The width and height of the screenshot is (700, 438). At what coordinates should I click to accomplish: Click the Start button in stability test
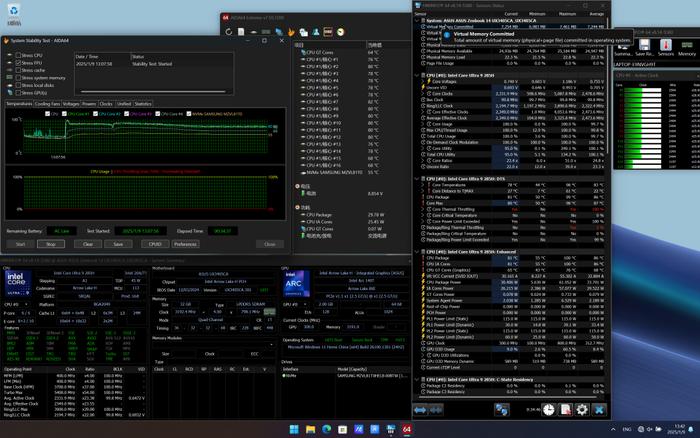20,244
